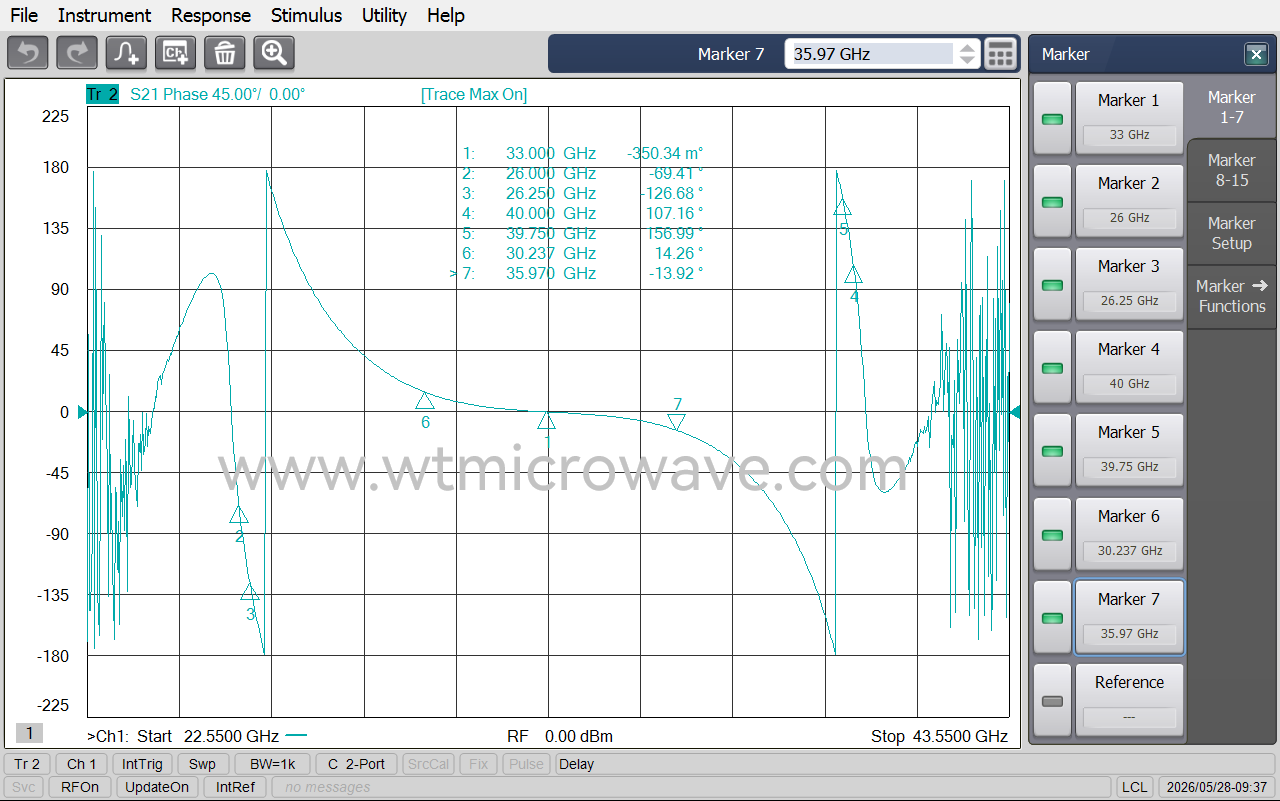
Task: Click the S21 Phase trace title
Action: click(x=218, y=95)
